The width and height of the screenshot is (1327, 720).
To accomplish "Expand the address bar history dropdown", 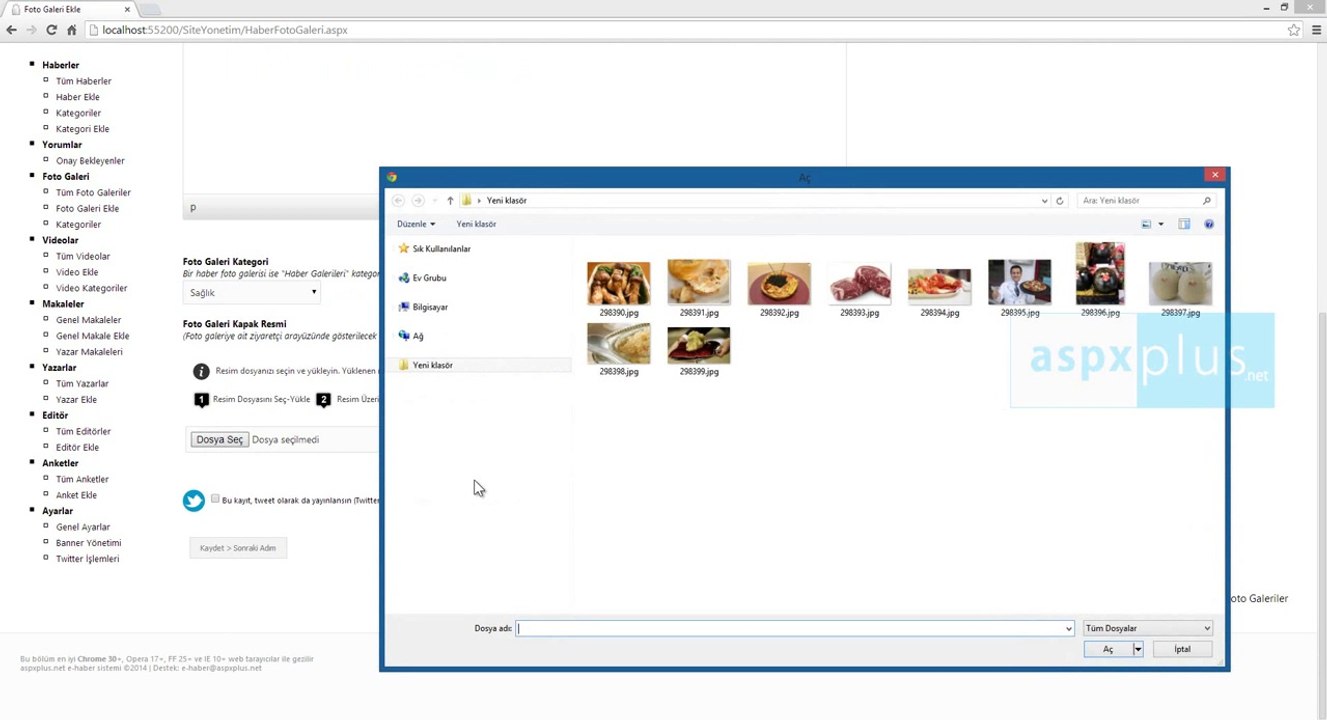I will [1045, 201].
